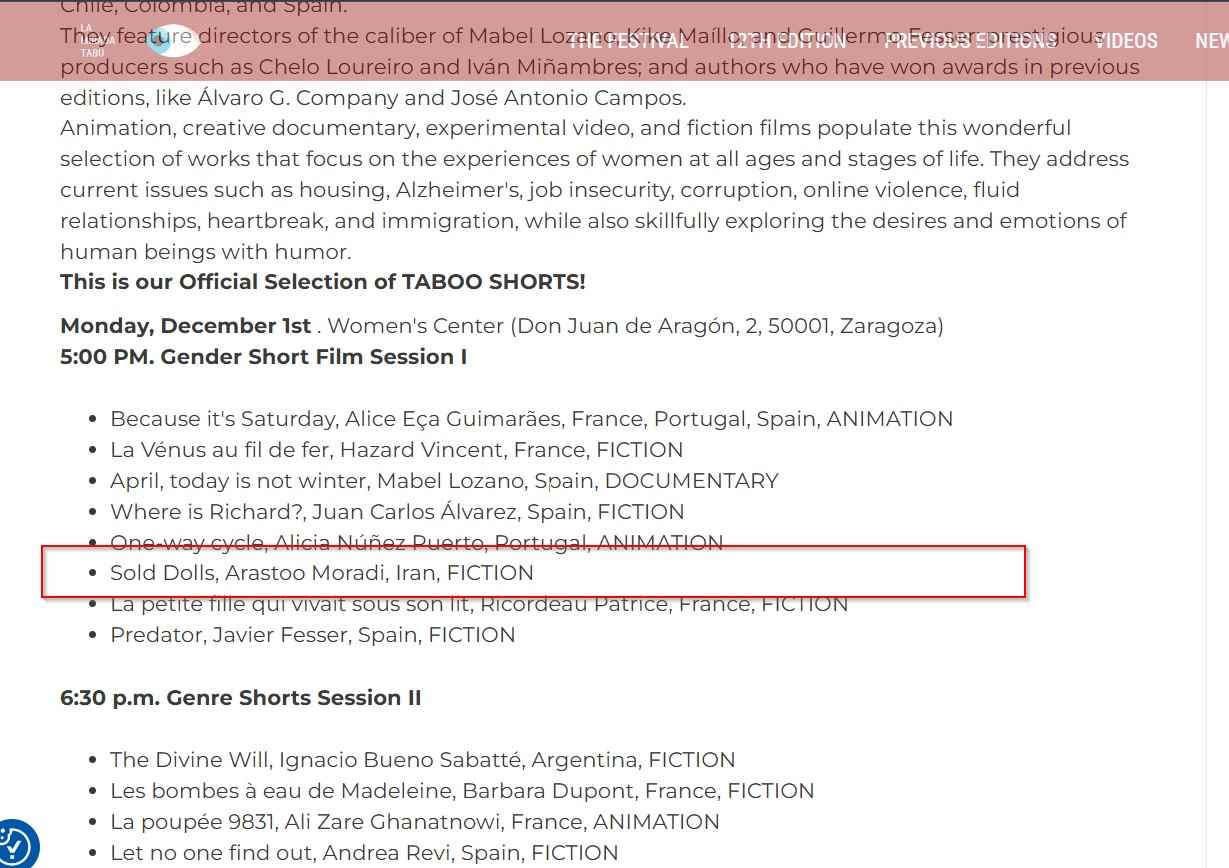This screenshot has height=868, width=1229.
Task: Click the "Because it's Saturday" list entry
Action: click(x=531, y=419)
